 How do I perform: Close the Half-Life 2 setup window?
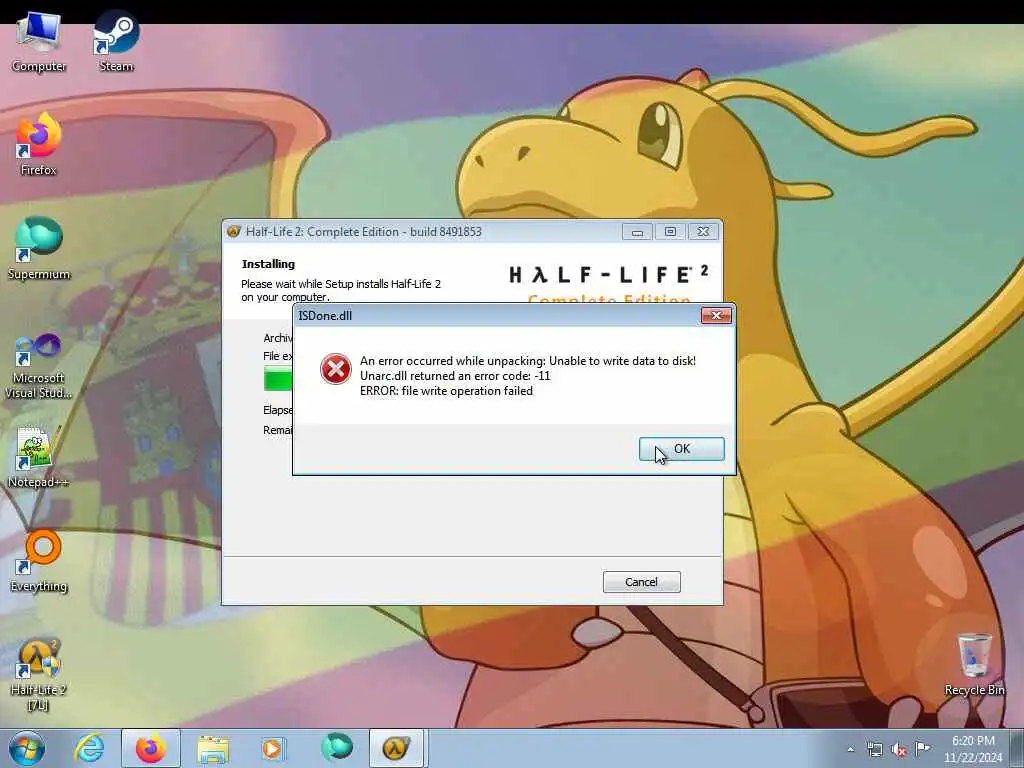click(x=703, y=232)
